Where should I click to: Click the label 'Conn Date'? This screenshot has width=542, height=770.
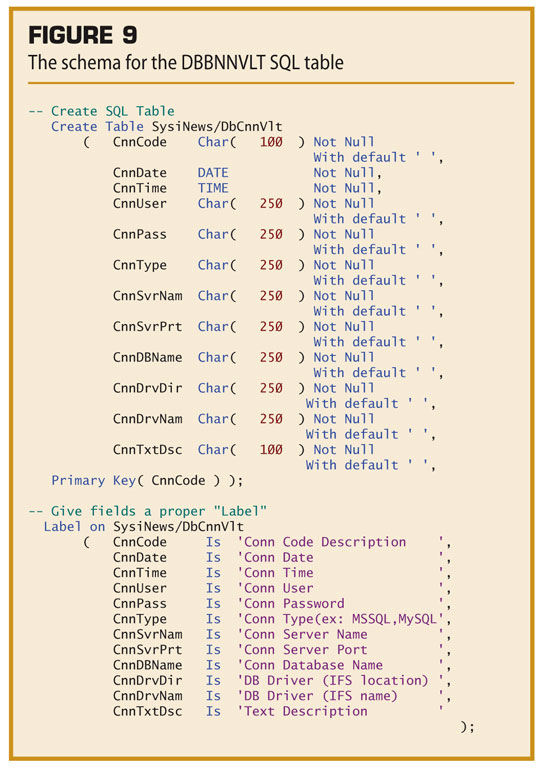(278, 557)
